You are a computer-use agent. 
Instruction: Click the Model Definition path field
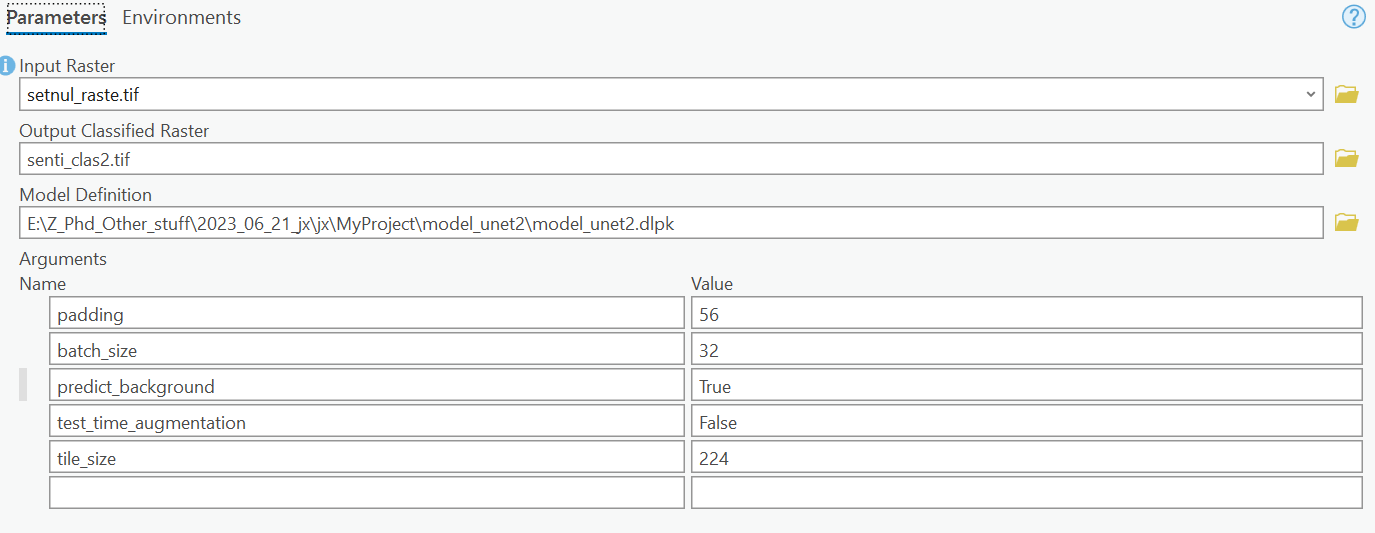[670, 223]
